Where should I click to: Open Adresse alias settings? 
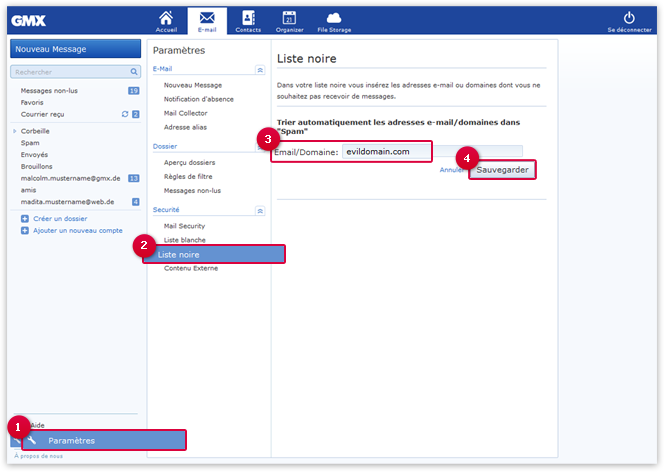(x=185, y=127)
